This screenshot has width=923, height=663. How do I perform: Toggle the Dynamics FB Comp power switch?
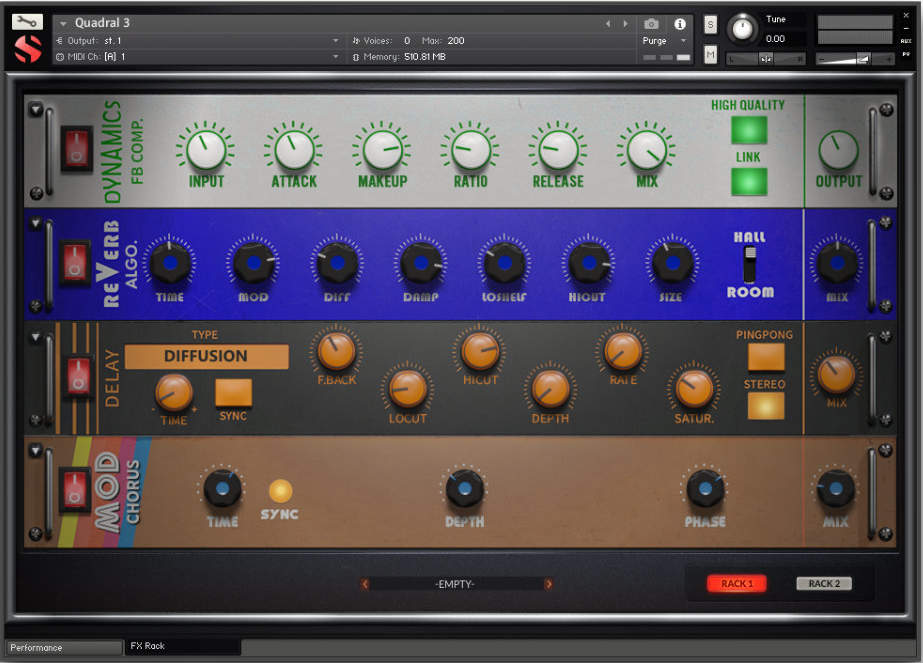click(76, 149)
